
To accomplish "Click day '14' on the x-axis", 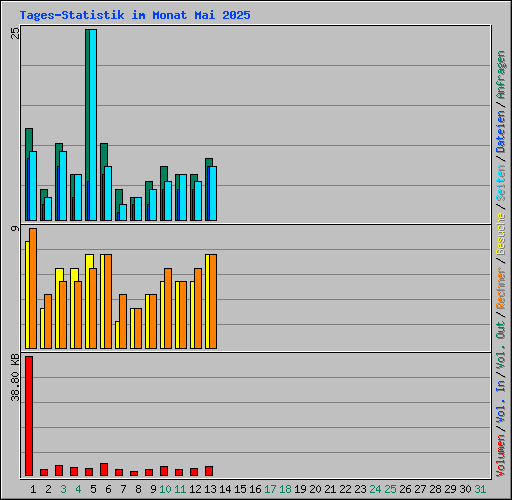I will 225,489.
